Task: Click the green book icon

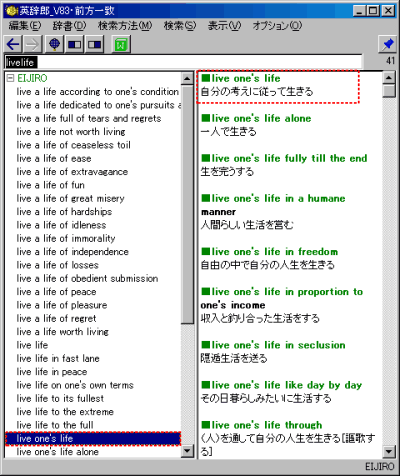Action: (x=121, y=44)
